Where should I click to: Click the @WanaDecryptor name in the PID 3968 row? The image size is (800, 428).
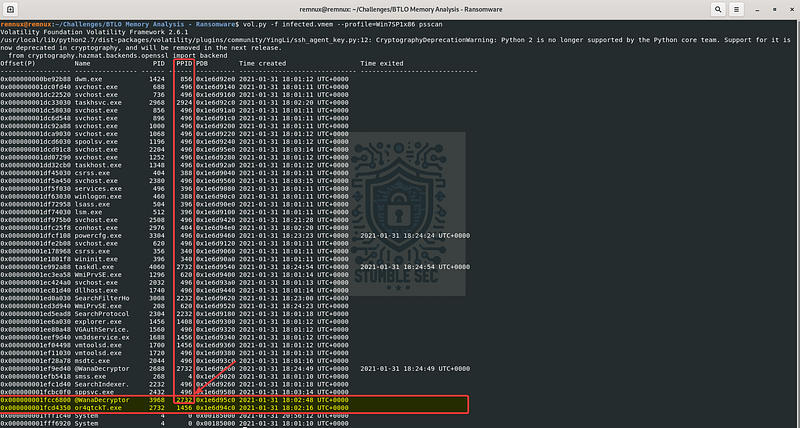click(x=102, y=400)
